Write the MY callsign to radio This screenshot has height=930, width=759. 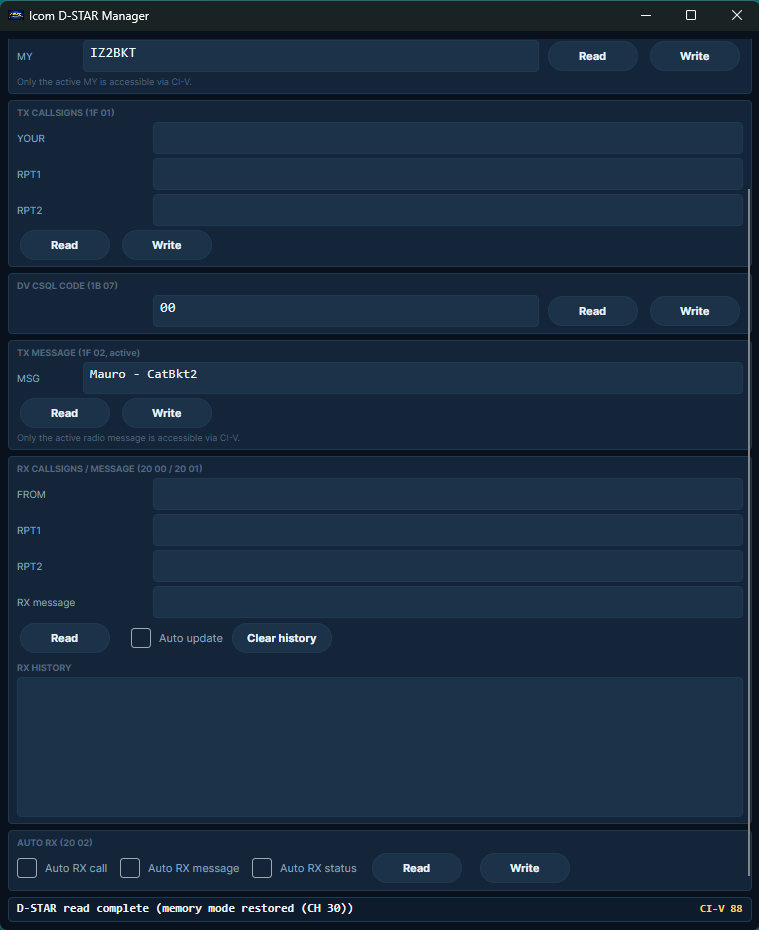[x=694, y=56]
